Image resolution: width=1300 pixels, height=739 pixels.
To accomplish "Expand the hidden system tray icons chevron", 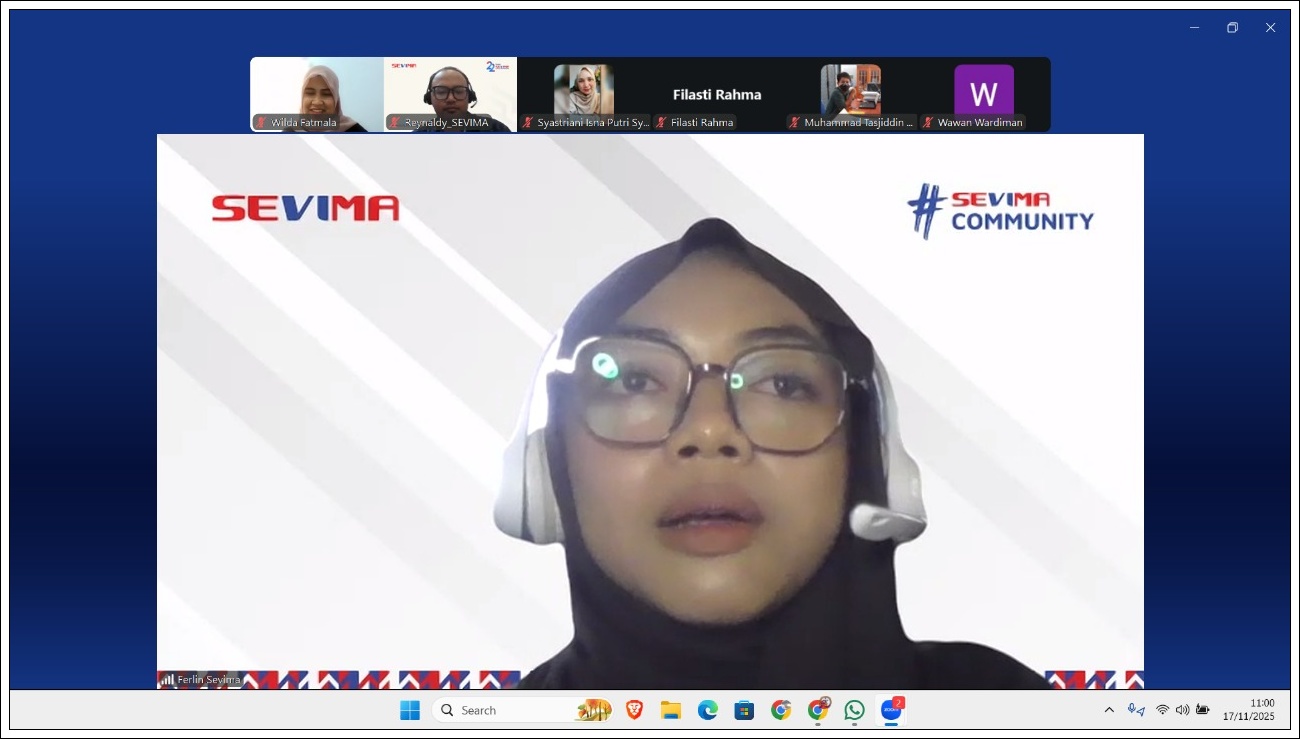I will click(1109, 710).
